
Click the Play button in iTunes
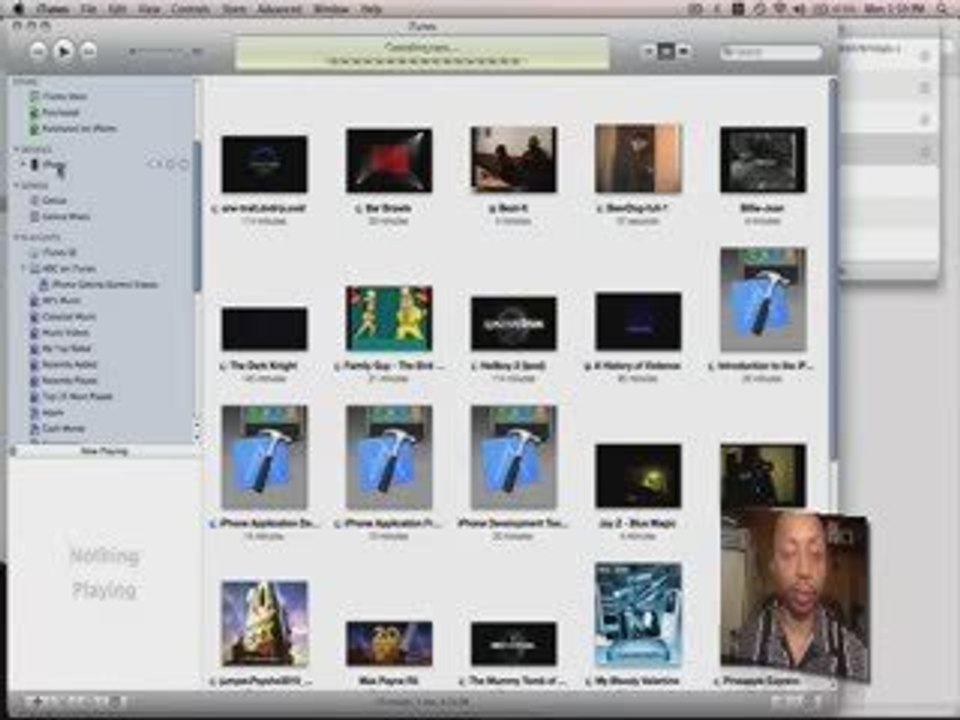(x=62, y=51)
